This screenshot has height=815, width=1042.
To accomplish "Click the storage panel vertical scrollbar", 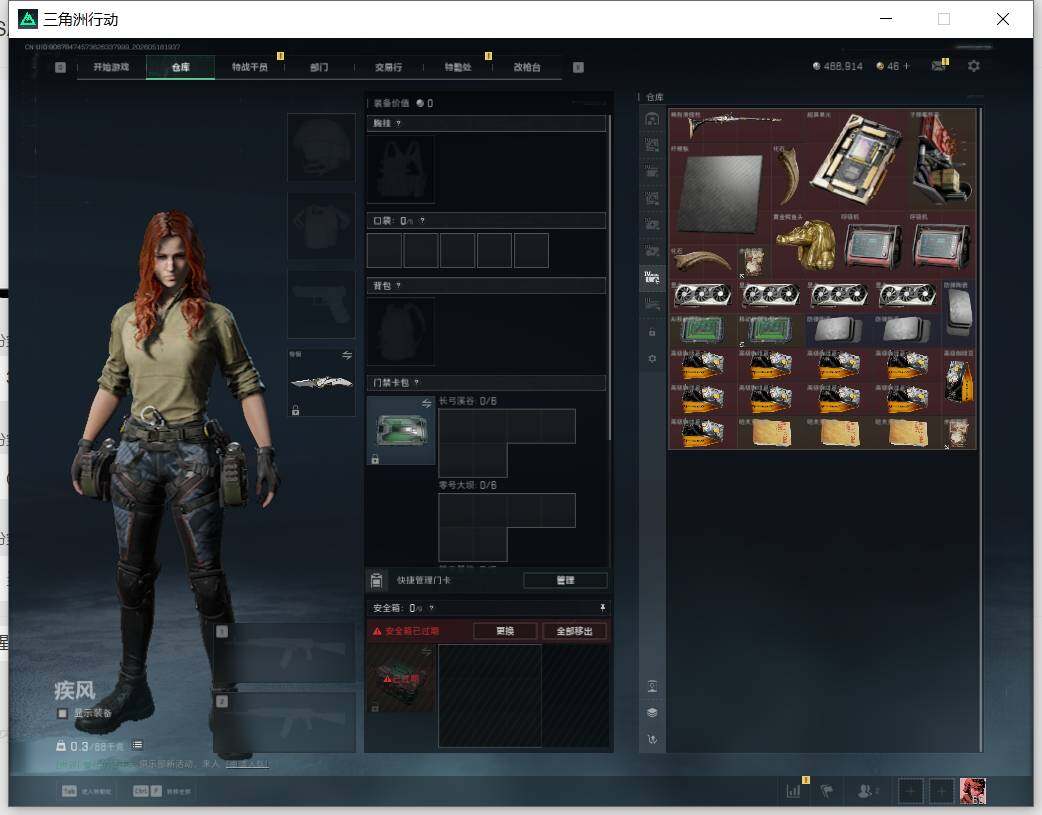I will [980, 429].
